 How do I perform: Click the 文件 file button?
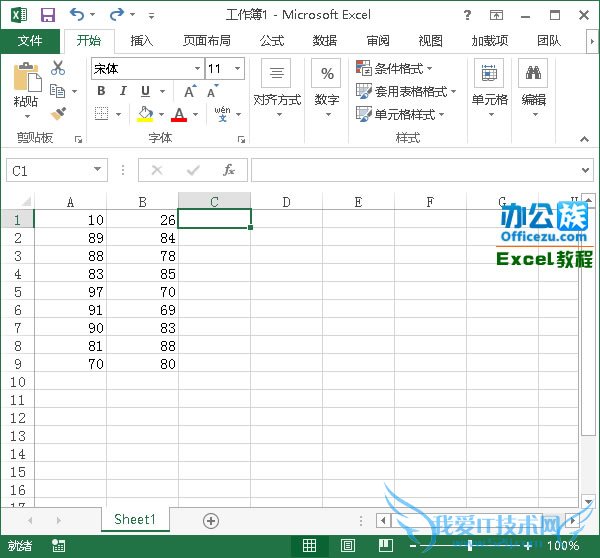tap(31, 41)
